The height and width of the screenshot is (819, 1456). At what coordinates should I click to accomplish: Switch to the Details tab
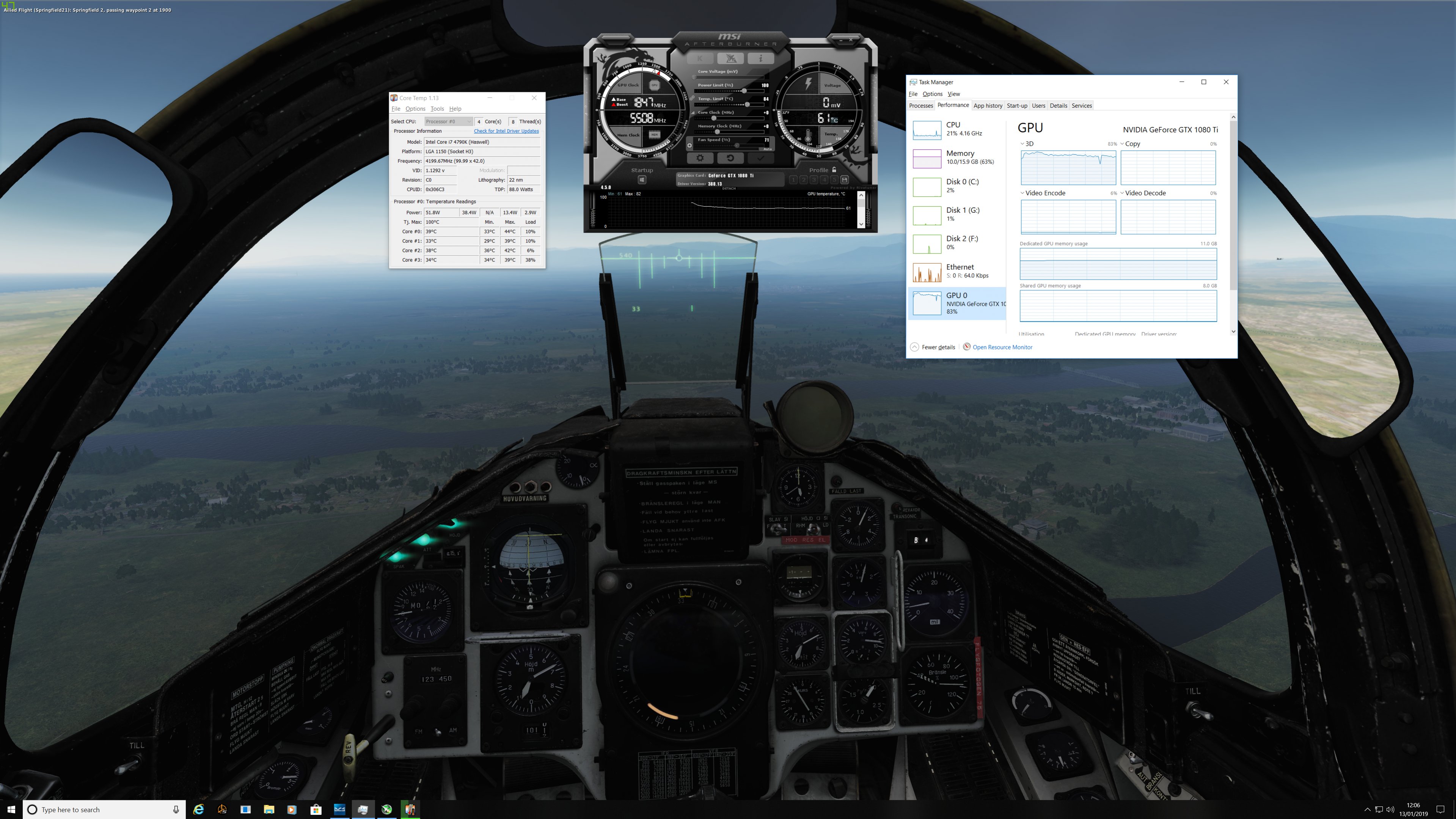[x=1058, y=106]
